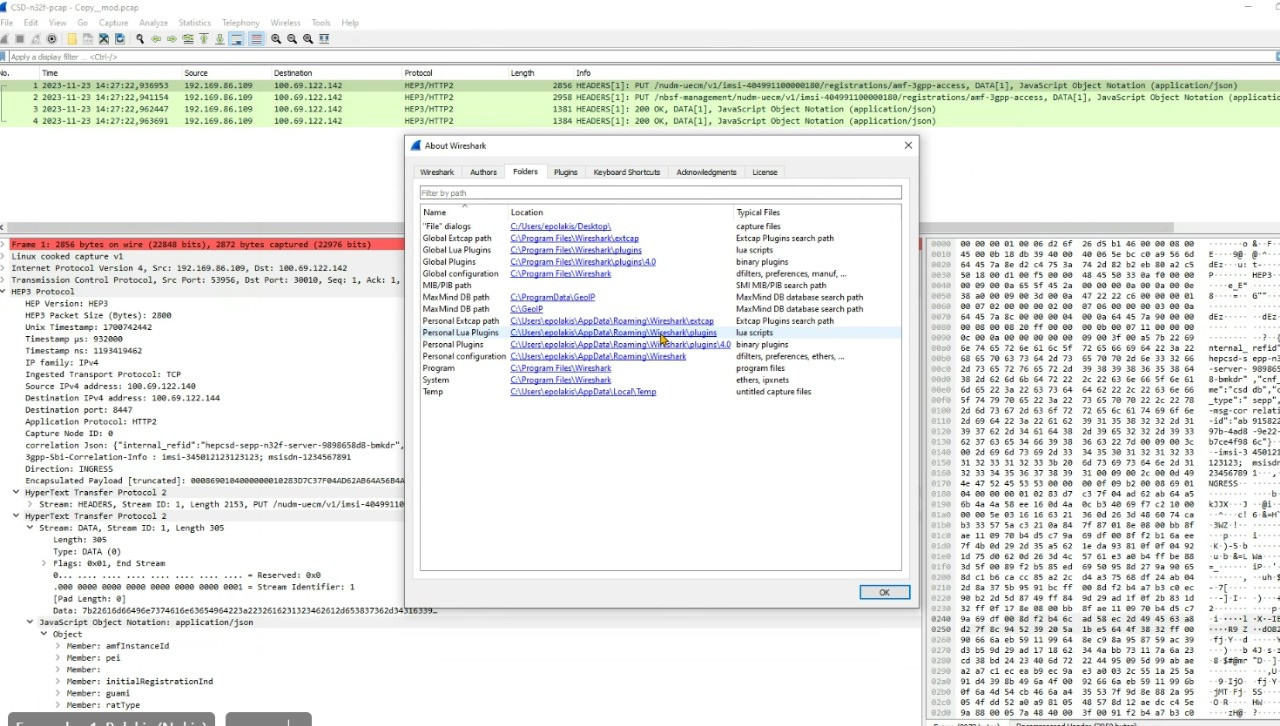The image size is (1280, 726).
Task: Collapse the HEP3 Protocol section
Action: pyautogui.click(x=4, y=292)
